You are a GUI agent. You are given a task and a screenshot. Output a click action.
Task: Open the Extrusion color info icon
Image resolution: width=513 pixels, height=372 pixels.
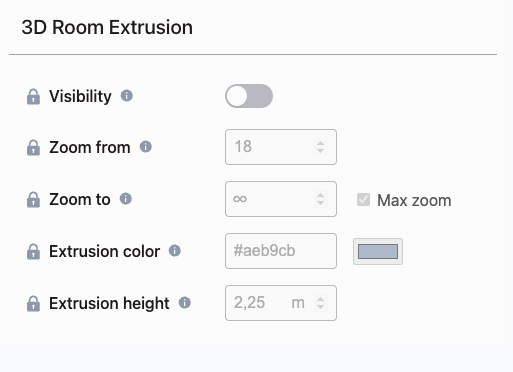(x=175, y=250)
